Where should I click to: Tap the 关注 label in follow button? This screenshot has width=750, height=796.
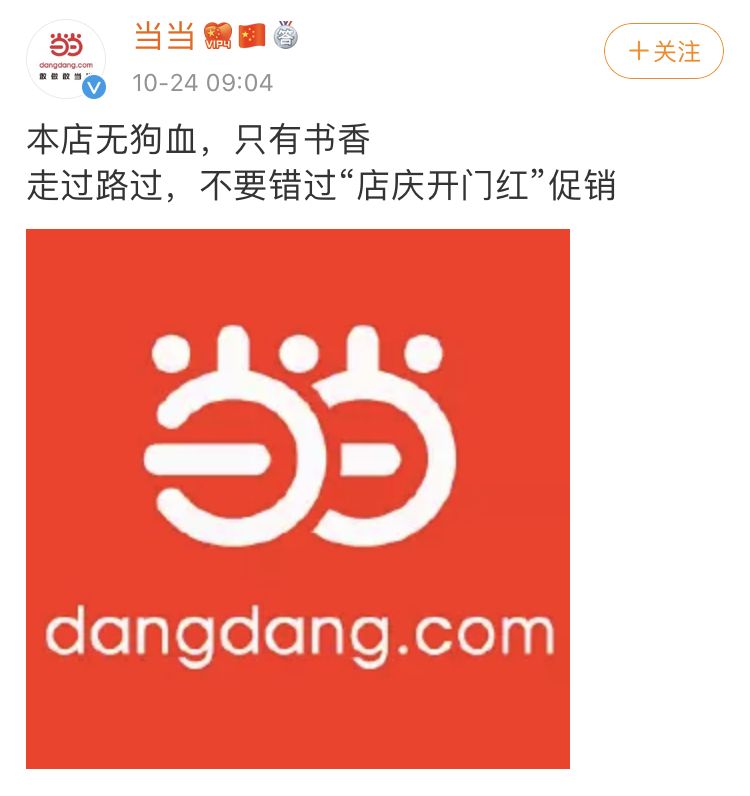(x=677, y=52)
